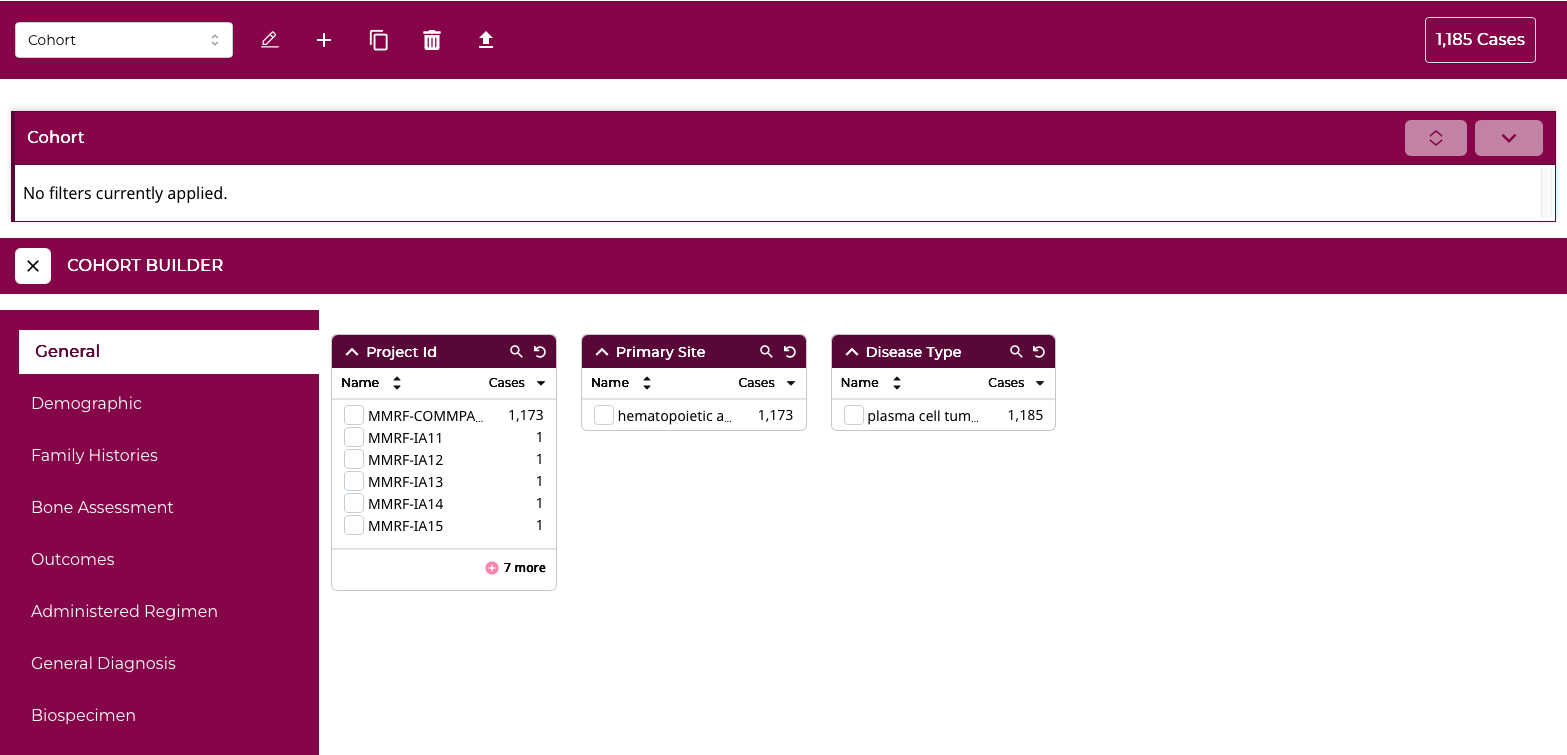The height and width of the screenshot is (755, 1567).
Task: Reset the Primary Site facet selections
Action: 790,352
